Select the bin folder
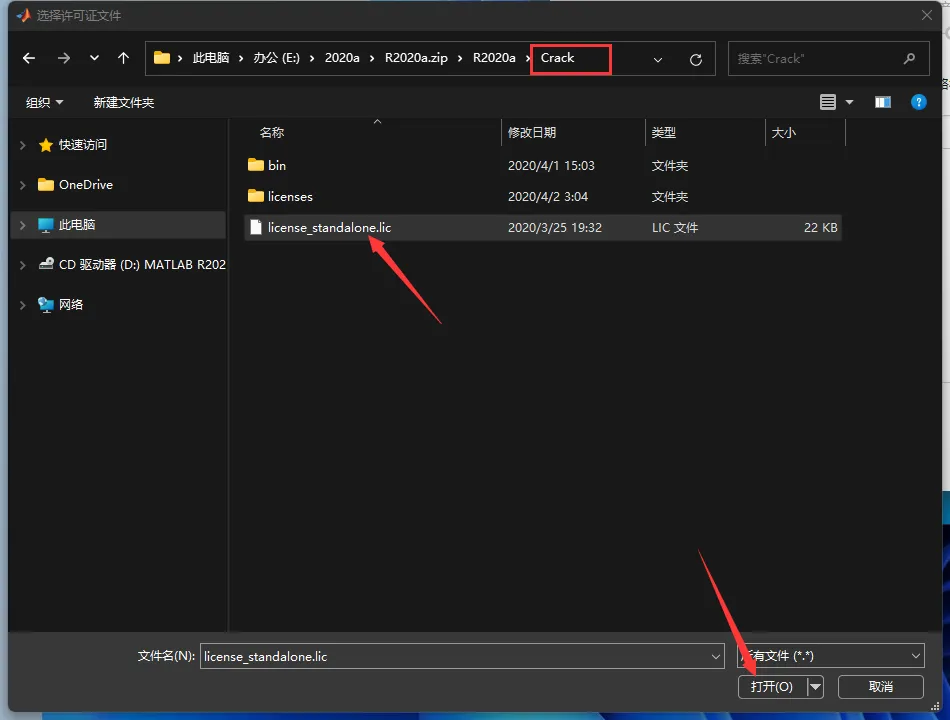The height and width of the screenshot is (720, 950). (x=277, y=165)
